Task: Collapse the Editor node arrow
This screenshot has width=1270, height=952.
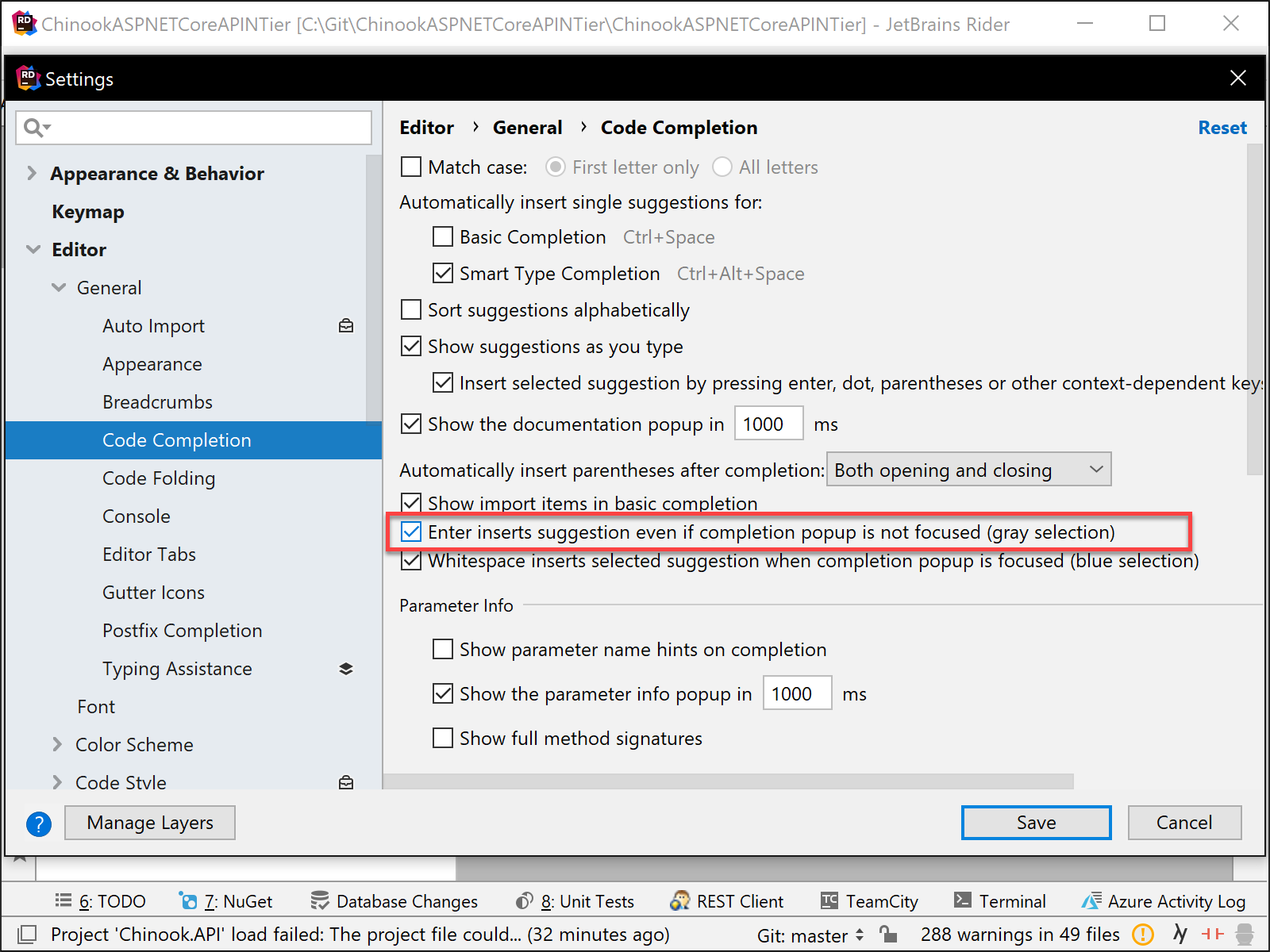Action: point(33,249)
